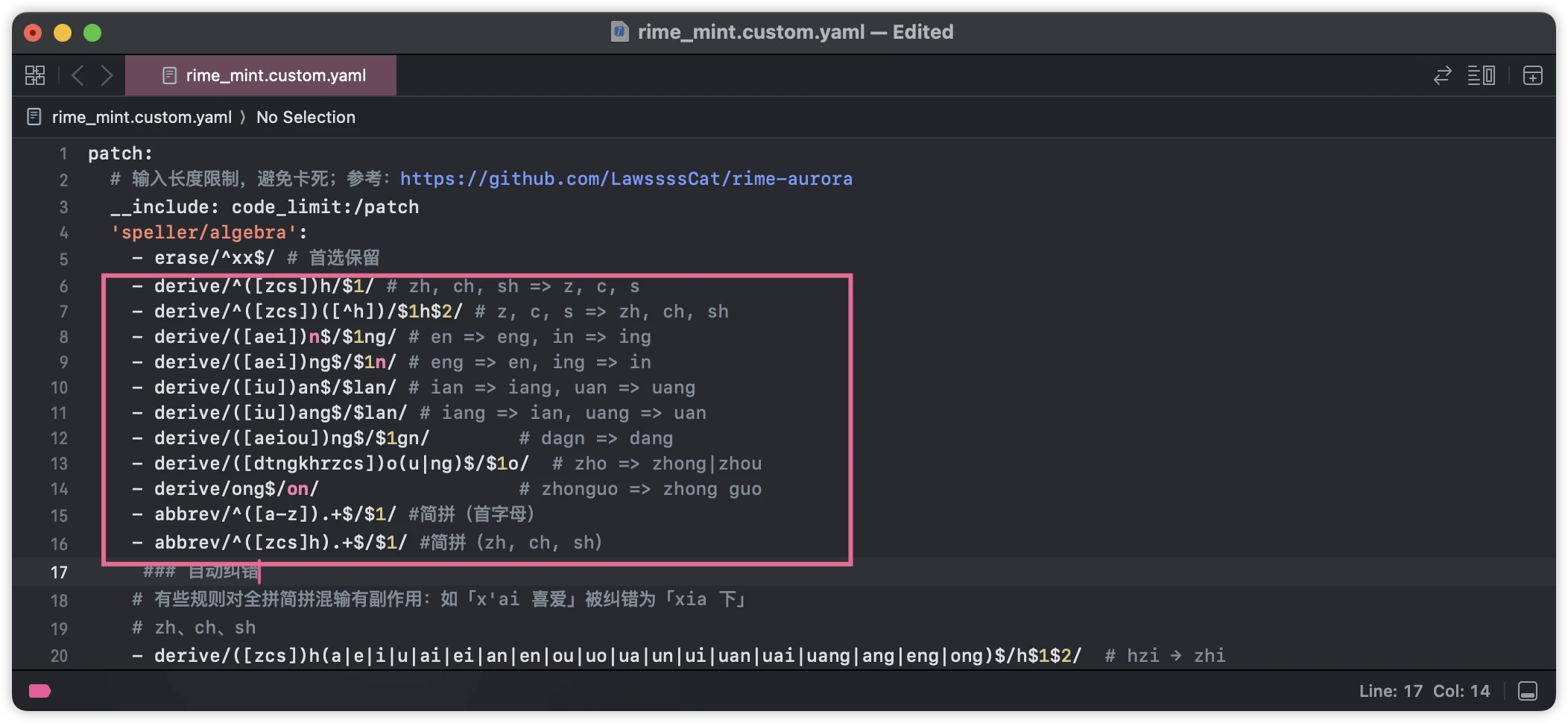Click the title rime_mint.custom.yaml — Edited

coord(795,32)
